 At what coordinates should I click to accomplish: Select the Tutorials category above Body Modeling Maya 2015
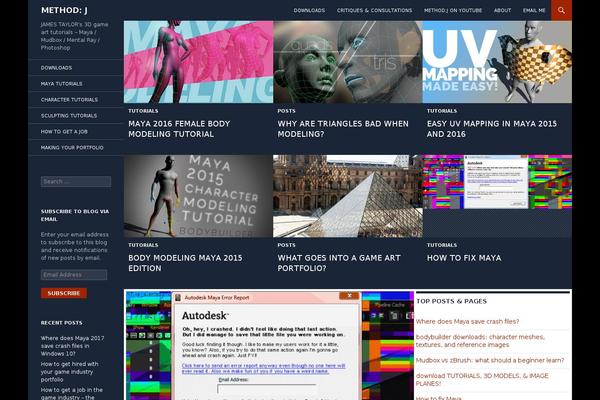pyautogui.click(x=143, y=245)
